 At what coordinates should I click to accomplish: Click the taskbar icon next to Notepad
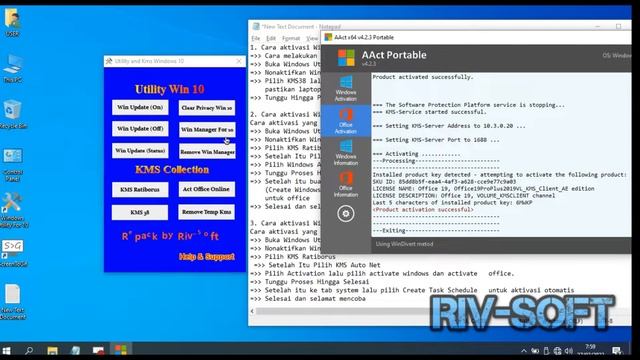coord(98,351)
